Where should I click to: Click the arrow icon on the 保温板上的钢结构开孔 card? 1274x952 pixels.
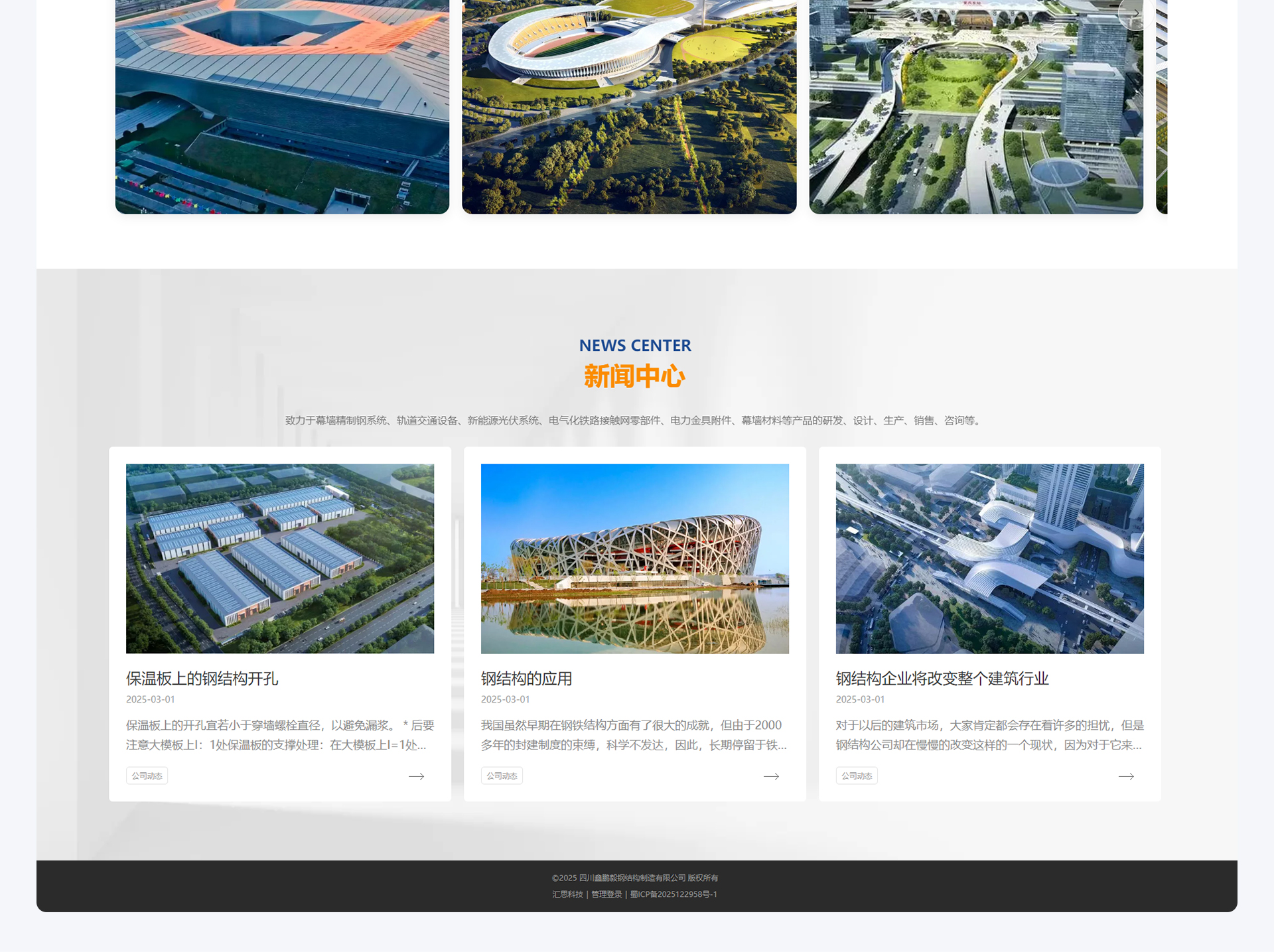pos(416,776)
